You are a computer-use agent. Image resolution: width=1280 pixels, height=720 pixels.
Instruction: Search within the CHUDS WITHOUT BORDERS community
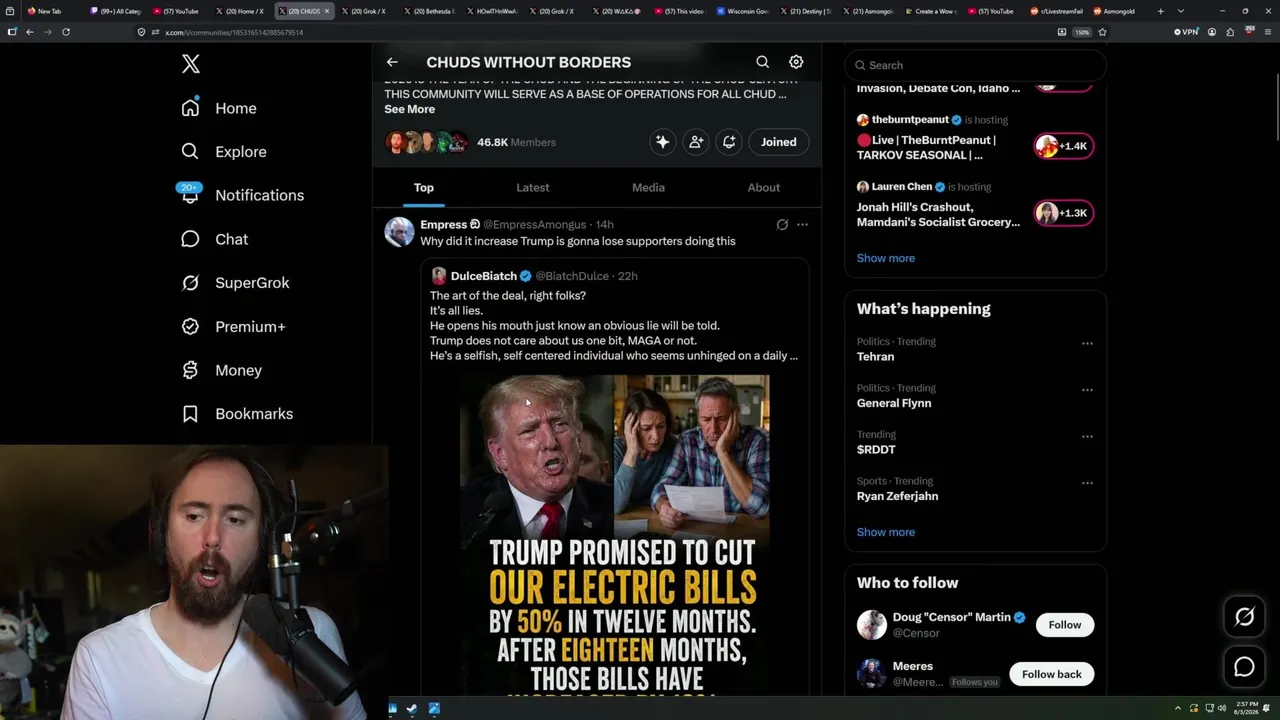click(x=762, y=62)
